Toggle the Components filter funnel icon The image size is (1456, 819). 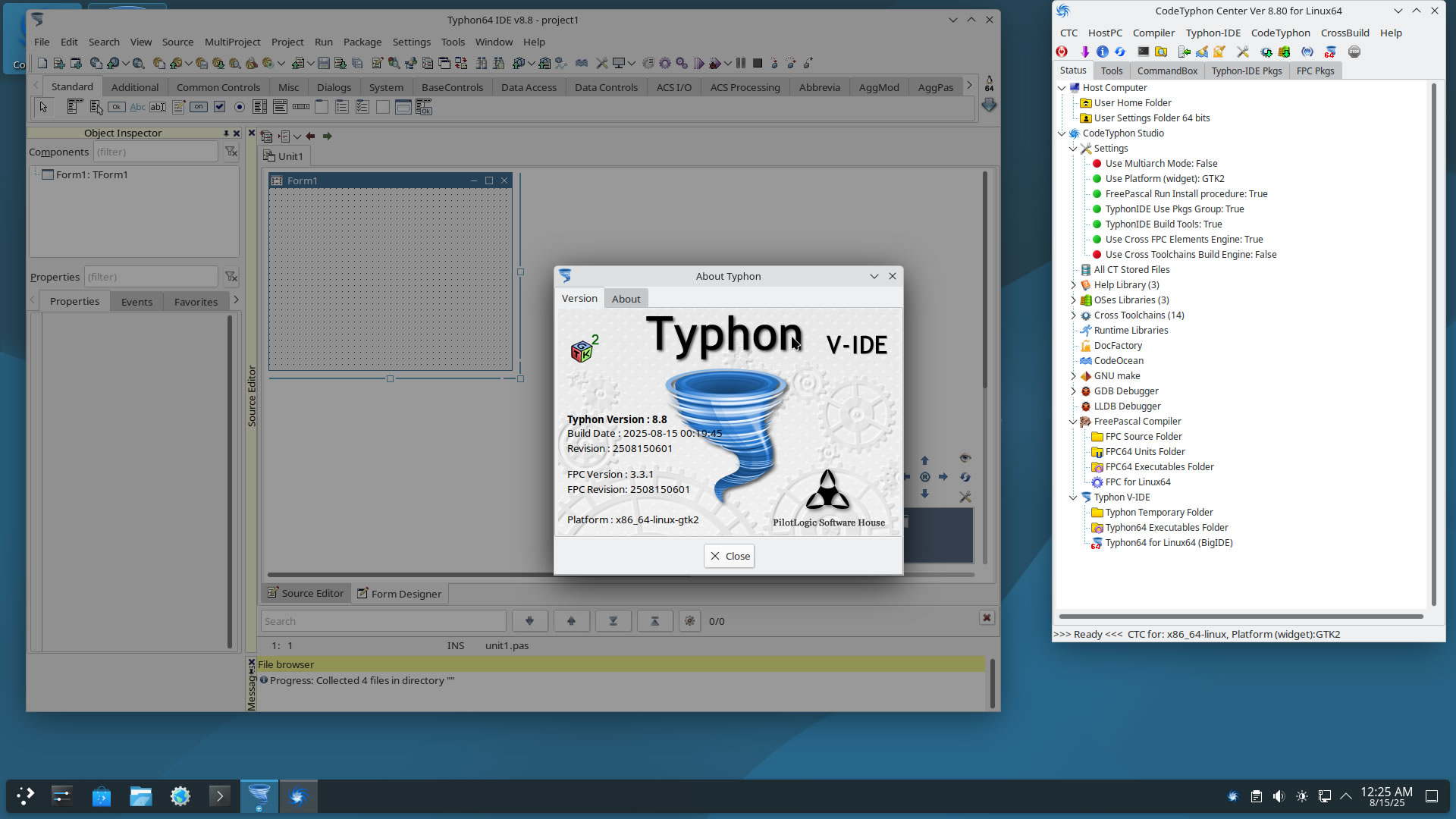(231, 152)
